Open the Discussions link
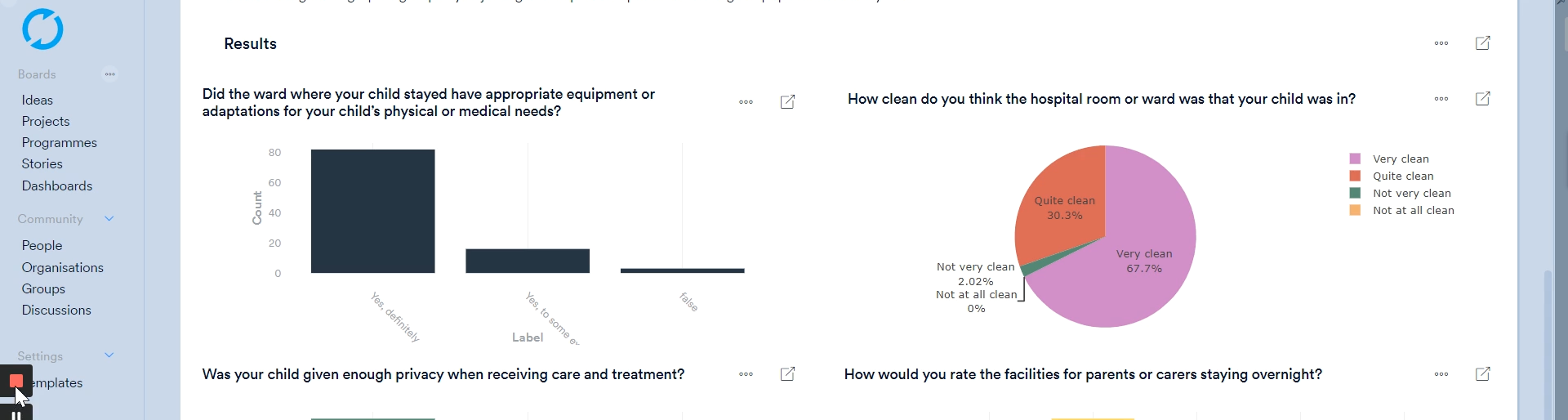This screenshot has height=420, width=1568. pyautogui.click(x=56, y=310)
